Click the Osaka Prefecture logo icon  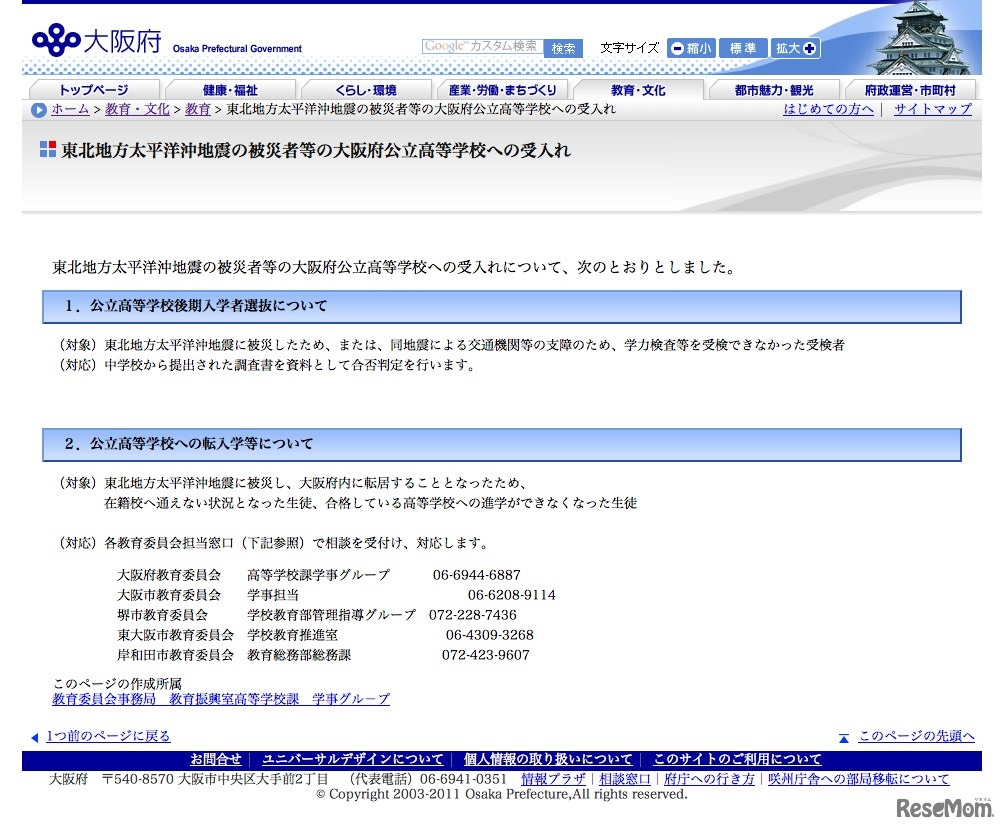point(55,41)
